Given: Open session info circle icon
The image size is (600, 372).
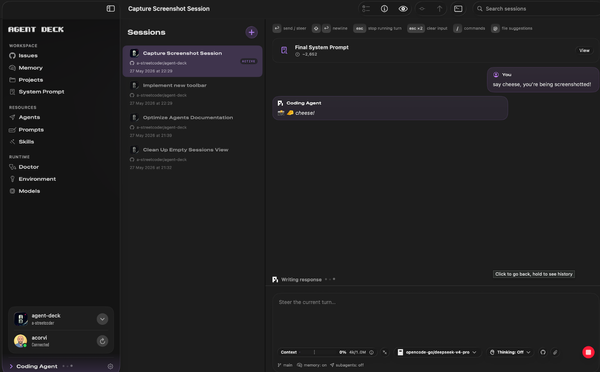Looking at the screenshot, I should (384, 9).
